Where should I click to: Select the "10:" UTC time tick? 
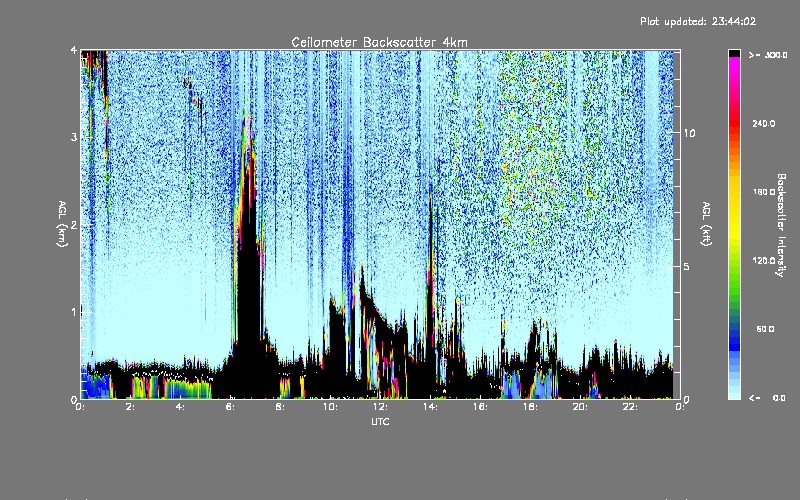click(330, 407)
